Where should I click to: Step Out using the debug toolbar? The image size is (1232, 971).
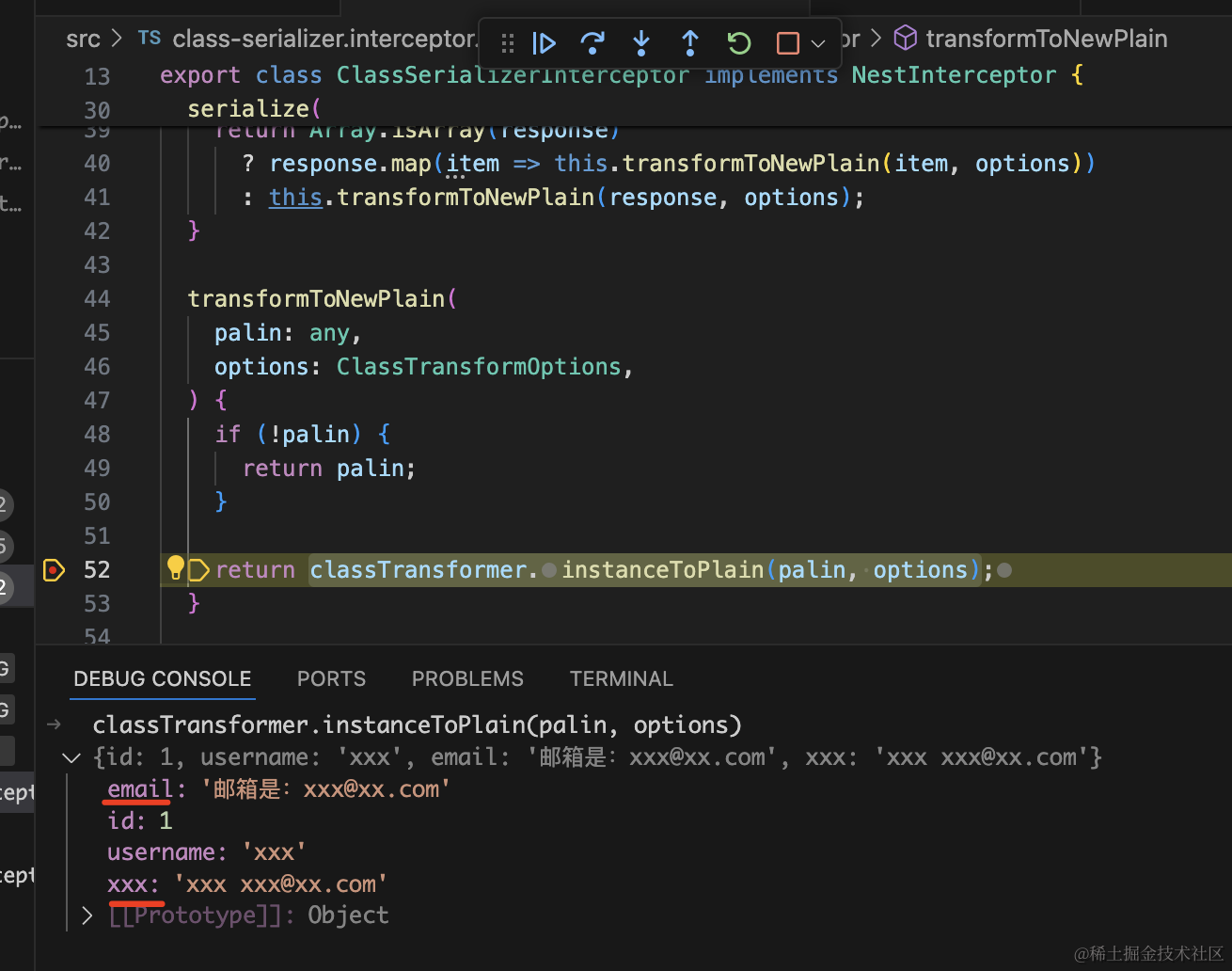[x=690, y=43]
